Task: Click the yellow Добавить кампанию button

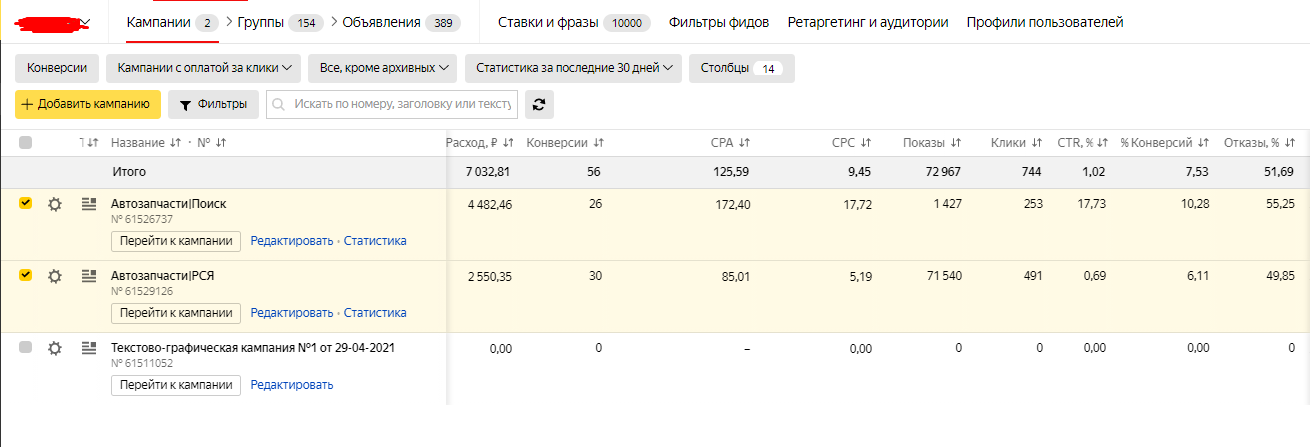Action: pos(88,104)
